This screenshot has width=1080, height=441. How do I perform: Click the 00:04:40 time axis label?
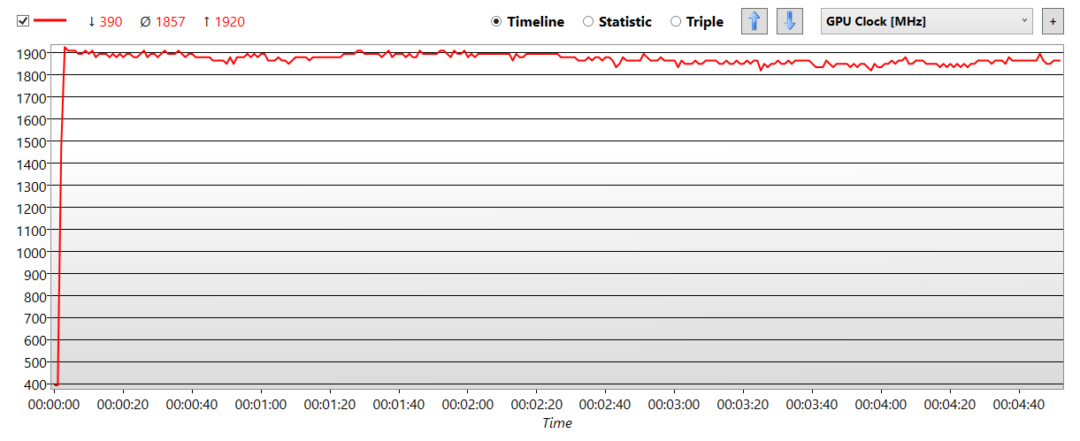tap(1019, 404)
